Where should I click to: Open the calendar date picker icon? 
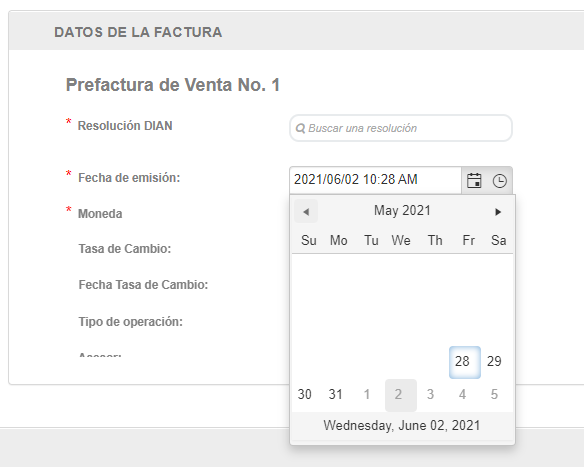click(x=474, y=181)
